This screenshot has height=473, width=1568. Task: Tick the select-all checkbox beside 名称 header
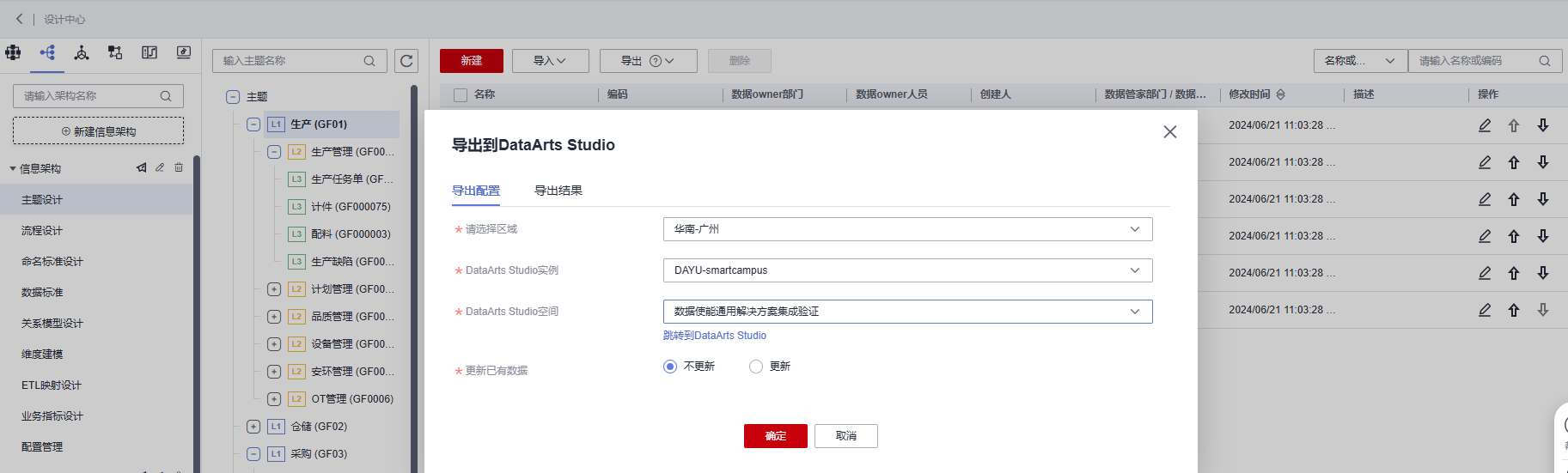pyautogui.click(x=461, y=94)
